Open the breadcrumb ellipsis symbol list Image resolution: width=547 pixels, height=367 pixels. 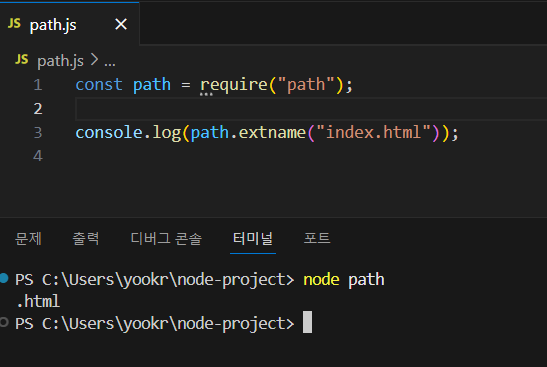110,64
